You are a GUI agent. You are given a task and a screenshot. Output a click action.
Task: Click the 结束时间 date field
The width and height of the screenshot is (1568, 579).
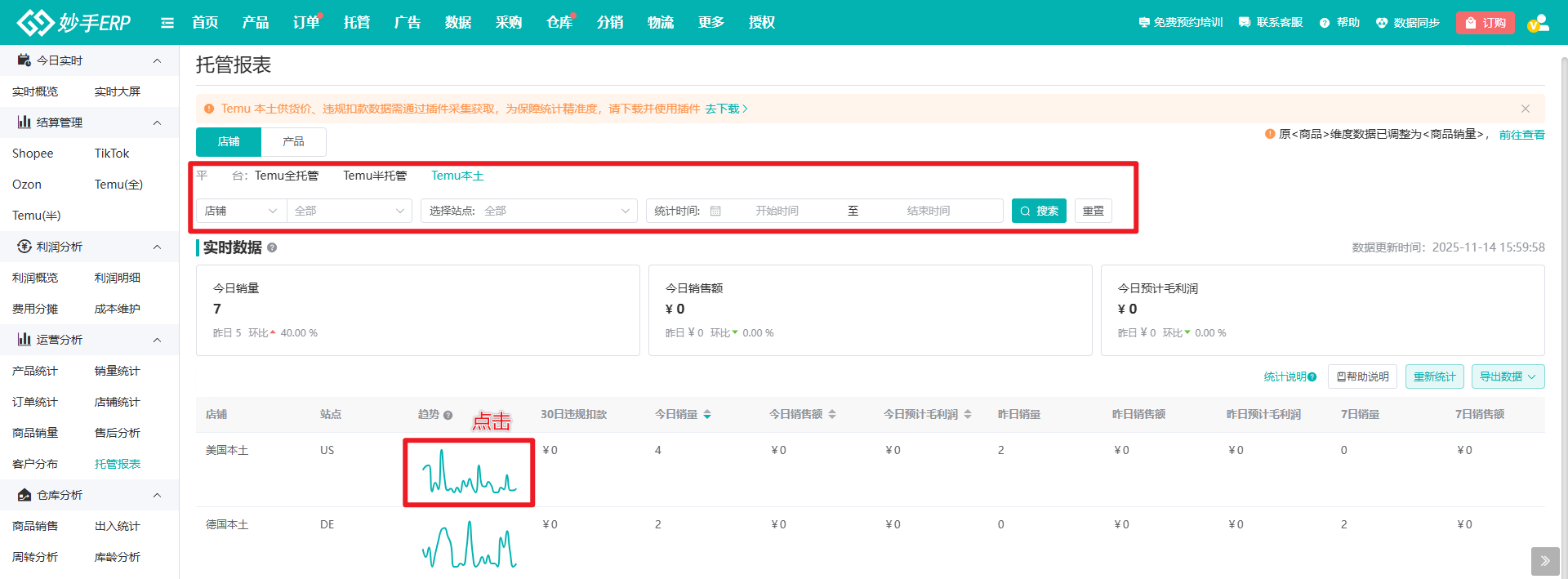tap(929, 211)
